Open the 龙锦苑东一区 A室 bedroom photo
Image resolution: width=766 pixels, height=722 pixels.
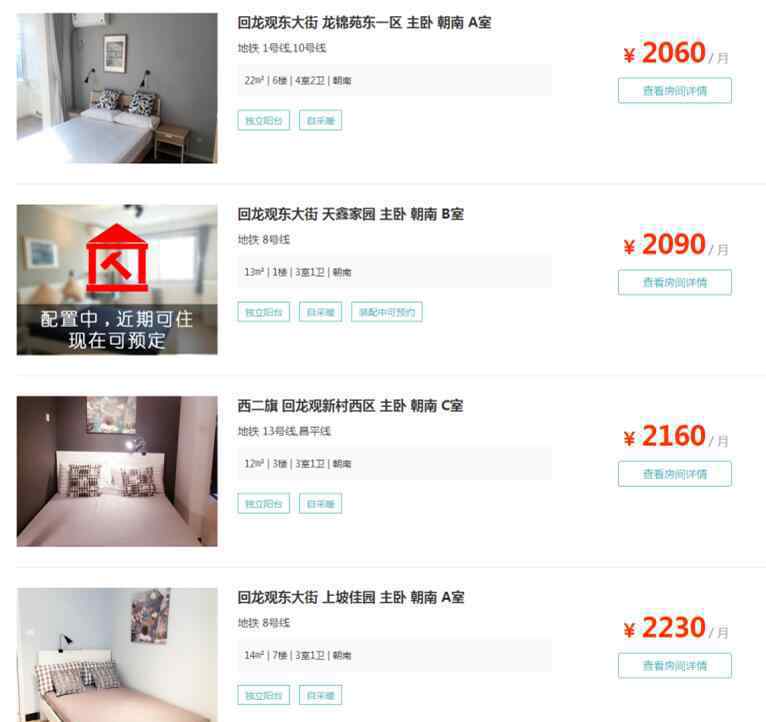point(117,88)
